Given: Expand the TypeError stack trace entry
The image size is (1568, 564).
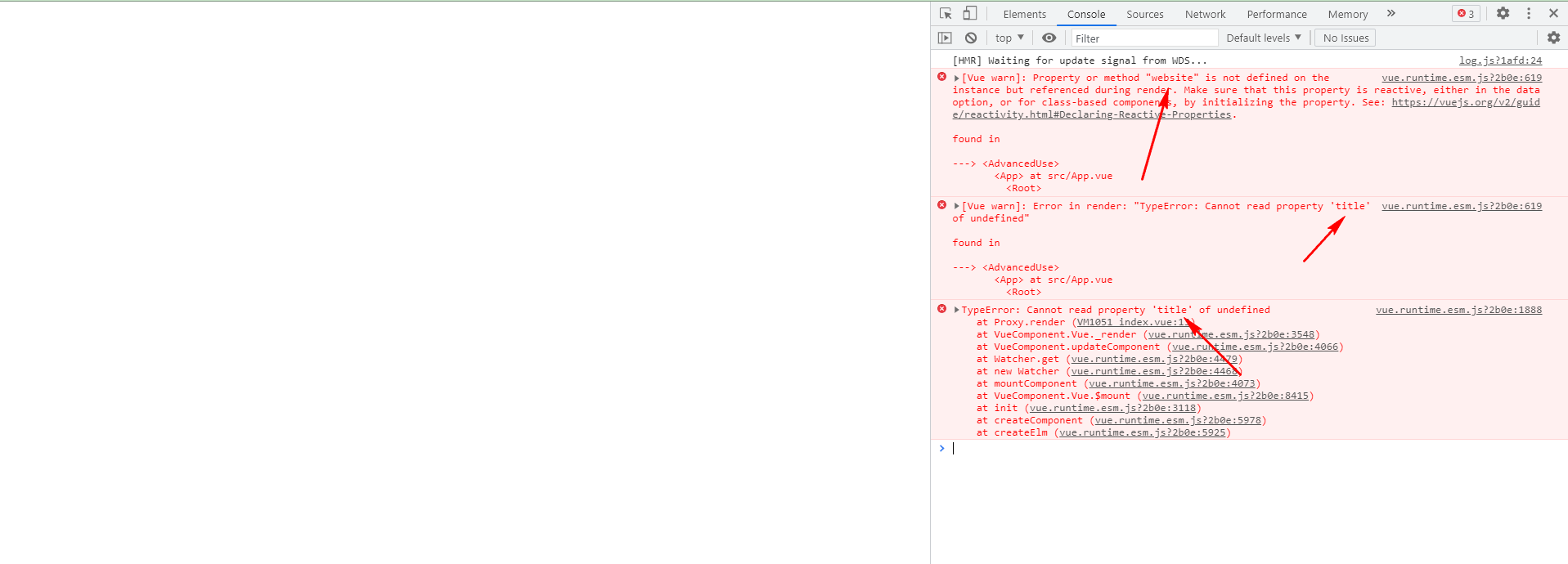Looking at the screenshot, I should click(956, 311).
